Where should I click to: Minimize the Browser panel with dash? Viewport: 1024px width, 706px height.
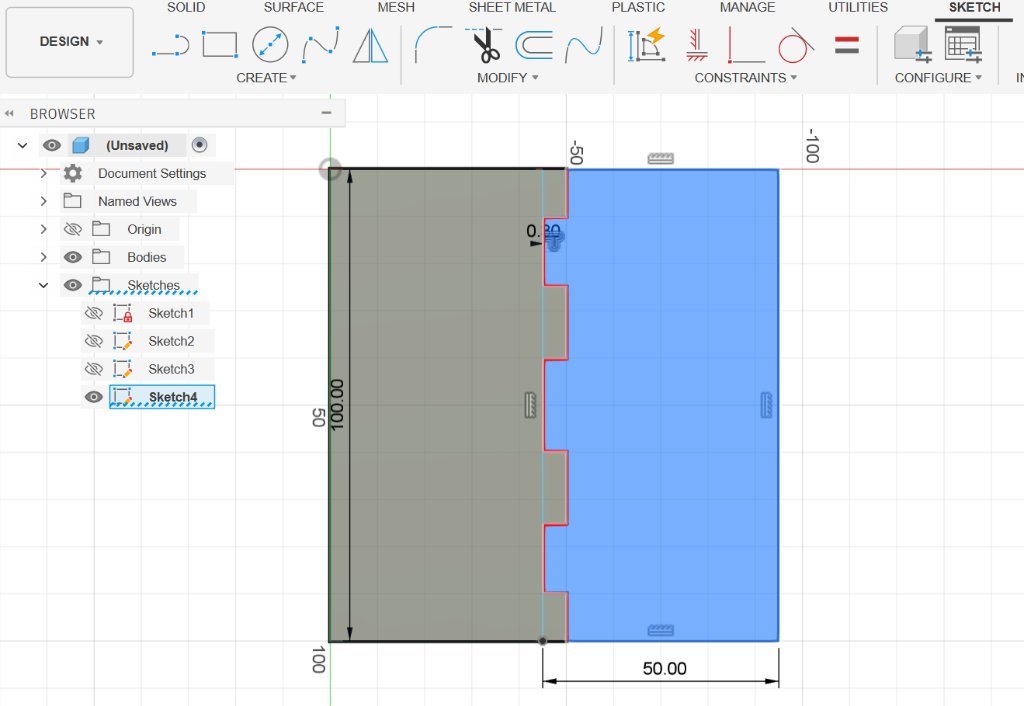pos(327,113)
